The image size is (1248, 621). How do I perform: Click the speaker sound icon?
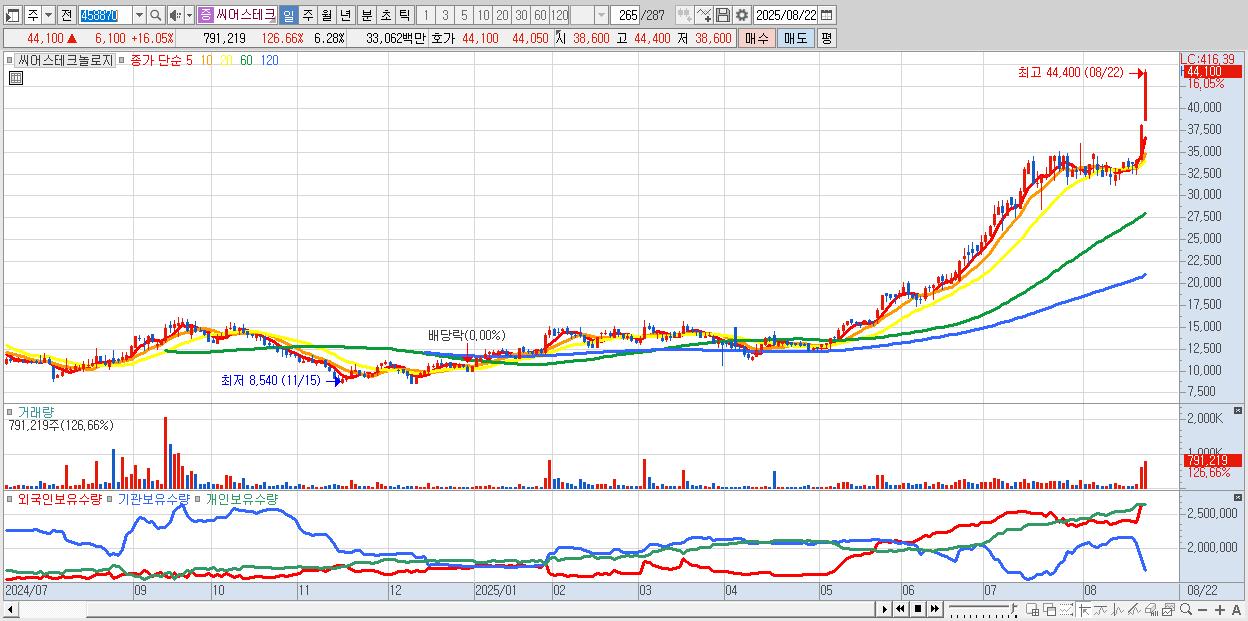[175, 15]
